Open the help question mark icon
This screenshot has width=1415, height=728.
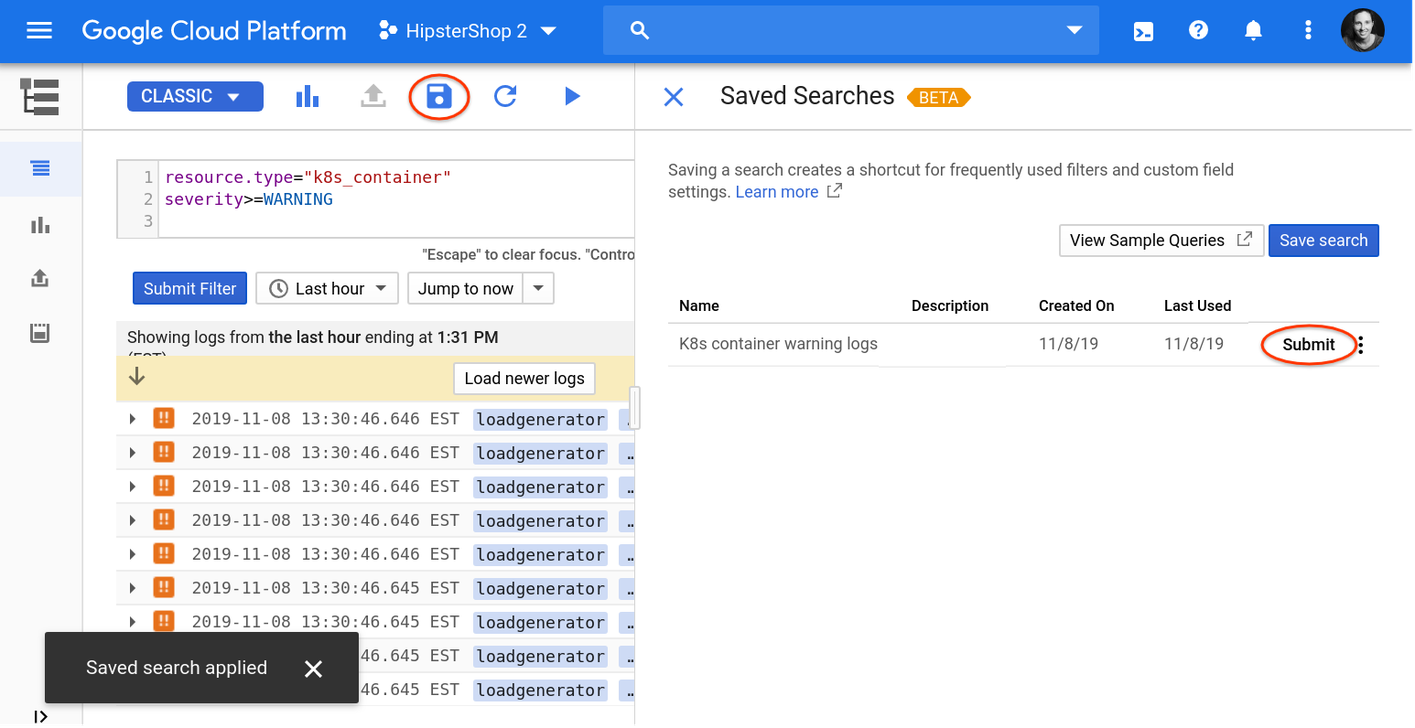pyautogui.click(x=1198, y=31)
